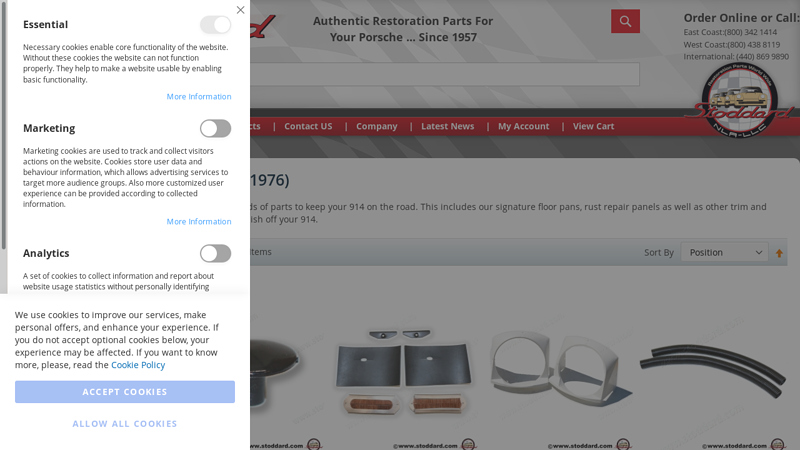Enable the Analytics cookies toggle
800x450 pixels.
(x=215, y=253)
